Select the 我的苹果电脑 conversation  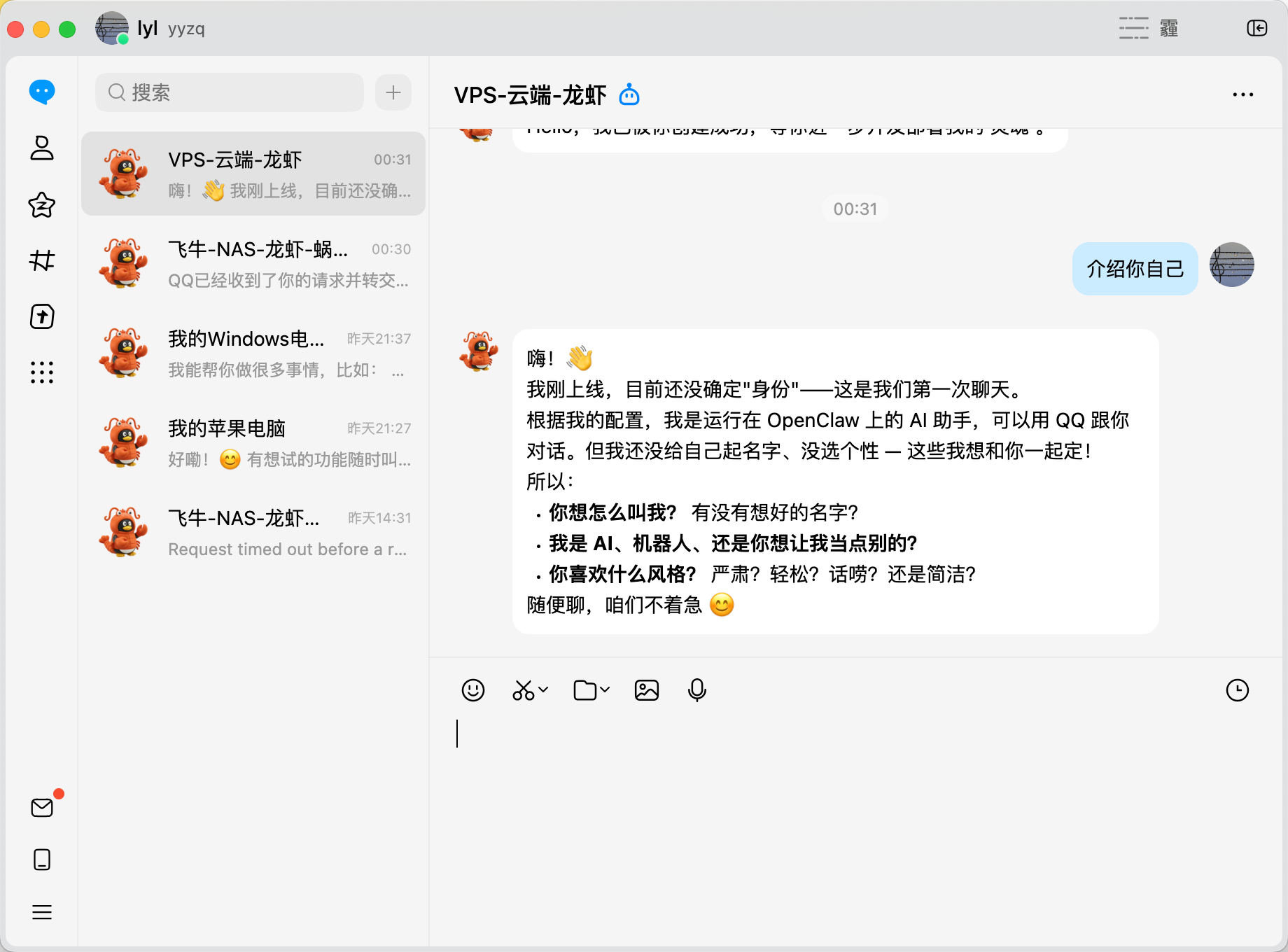click(x=253, y=442)
